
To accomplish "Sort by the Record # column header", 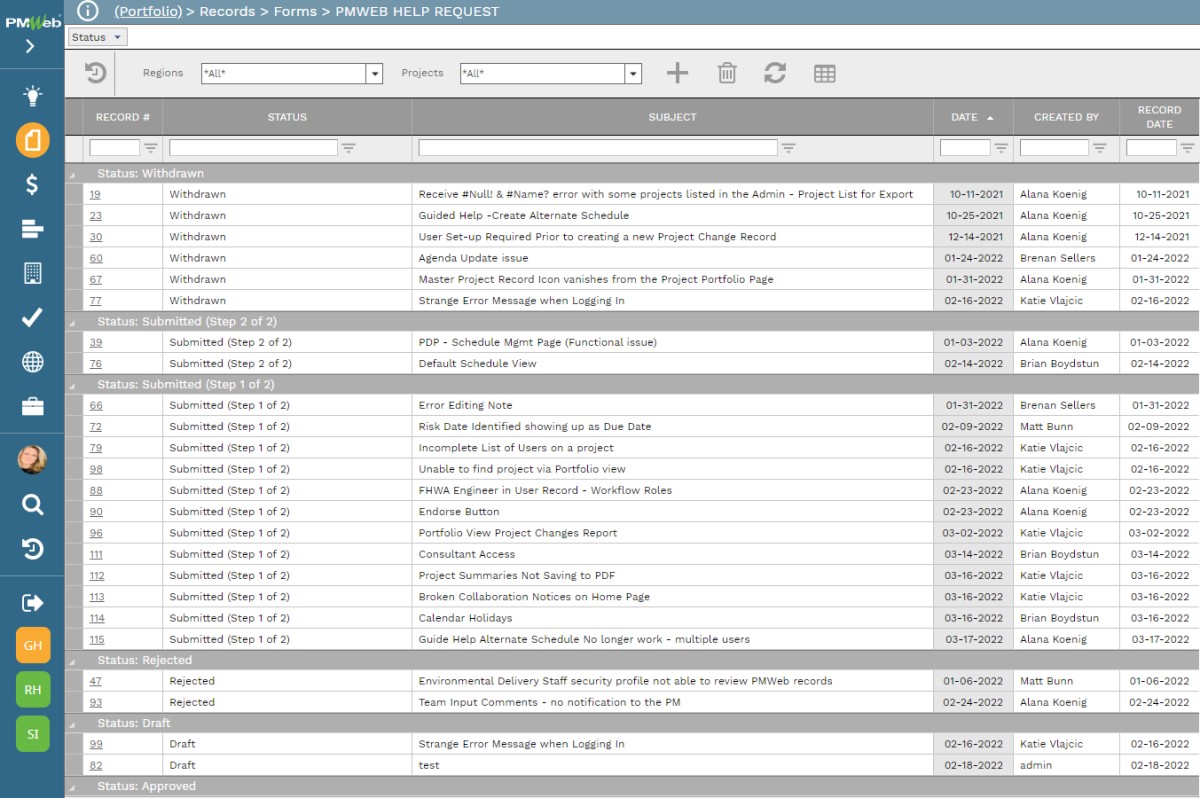I will [123, 117].
